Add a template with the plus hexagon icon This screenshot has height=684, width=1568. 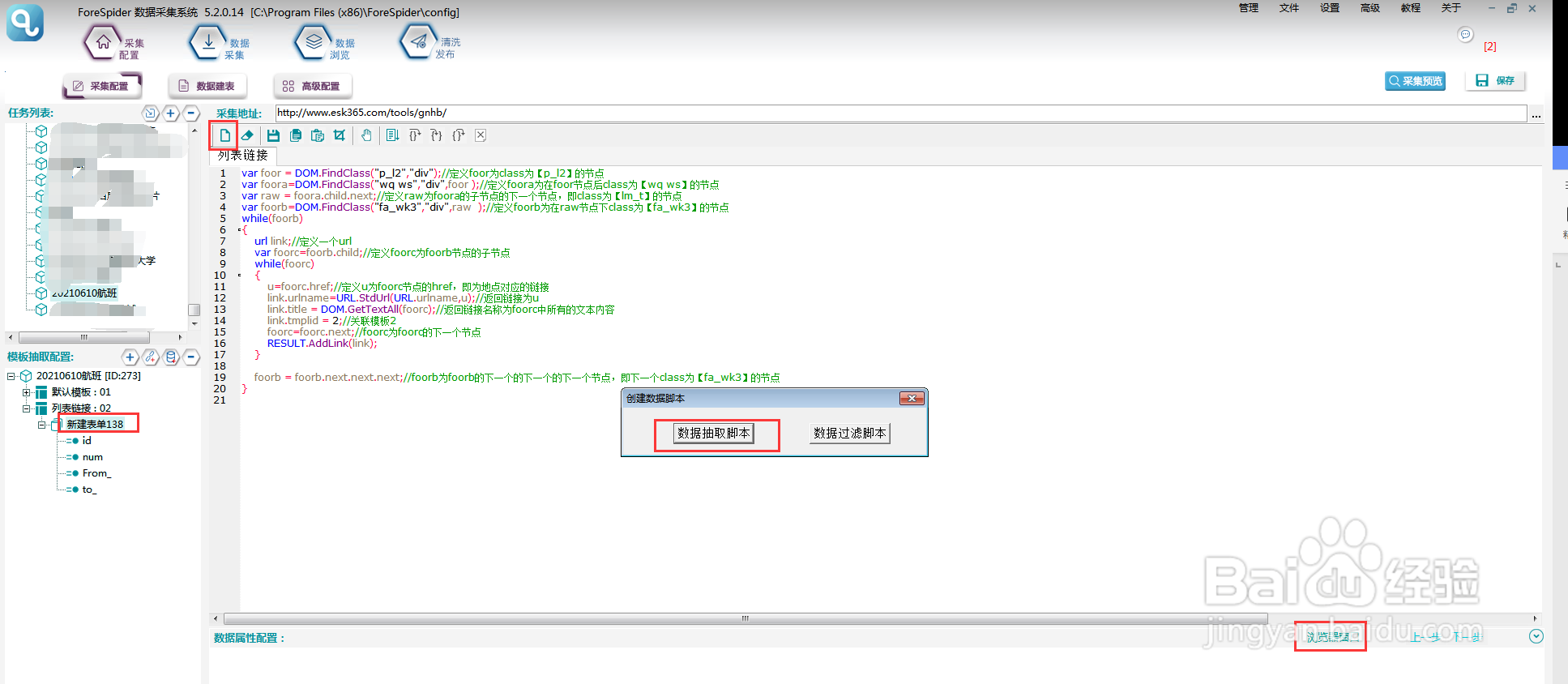pyautogui.click(x=130, y=357)
